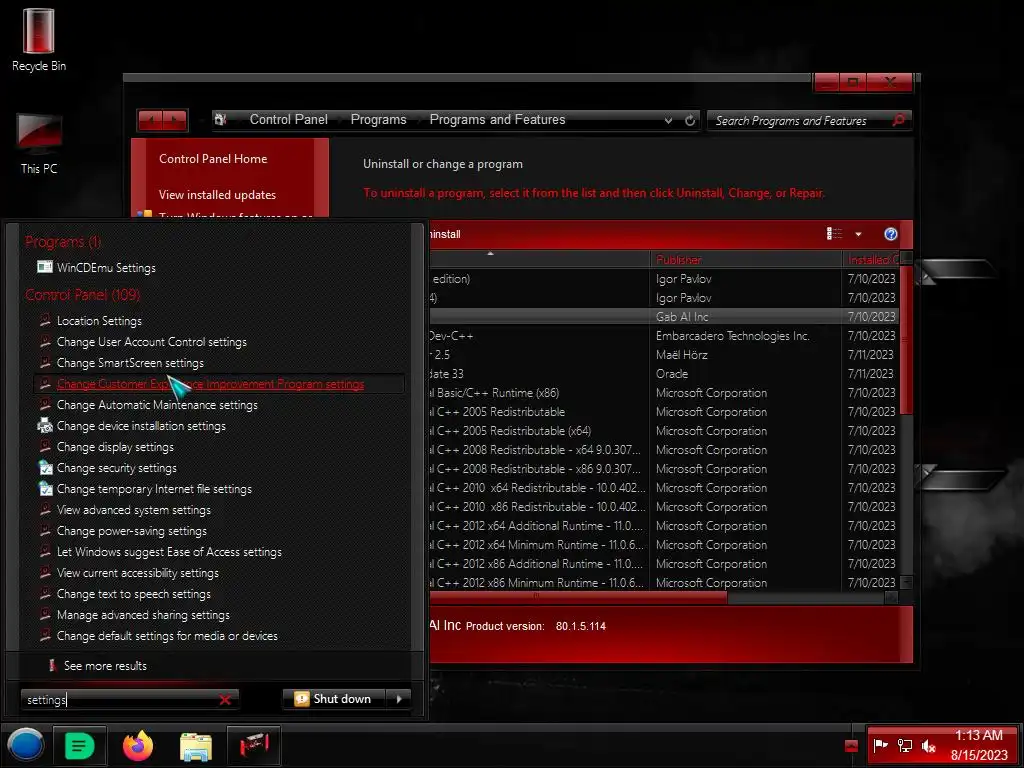Change the view layout icon
This screenshot has width=1024, height=768.
click(x=834, y=234)
